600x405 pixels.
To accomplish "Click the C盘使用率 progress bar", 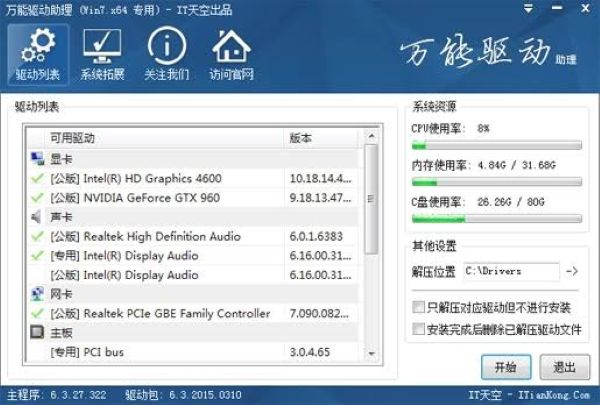I will click(497, 219).
